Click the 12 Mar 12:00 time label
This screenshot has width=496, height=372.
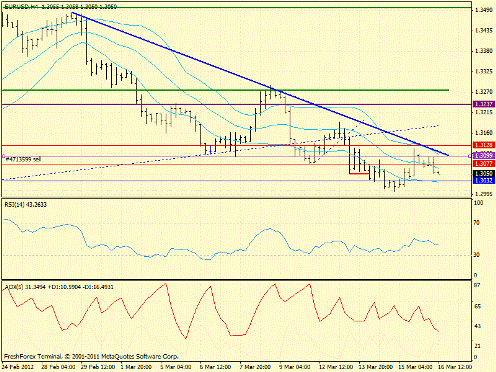pyautogui.click(x=336, y=367)
